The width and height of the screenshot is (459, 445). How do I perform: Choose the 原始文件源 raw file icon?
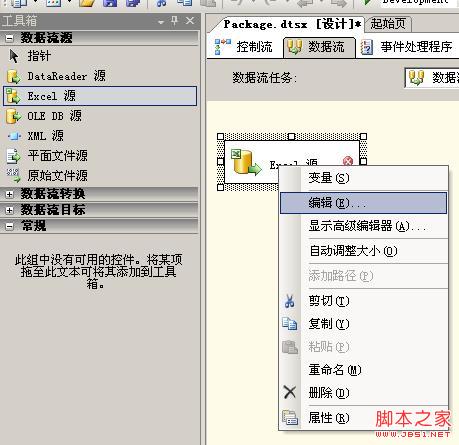tap(13, 175)
